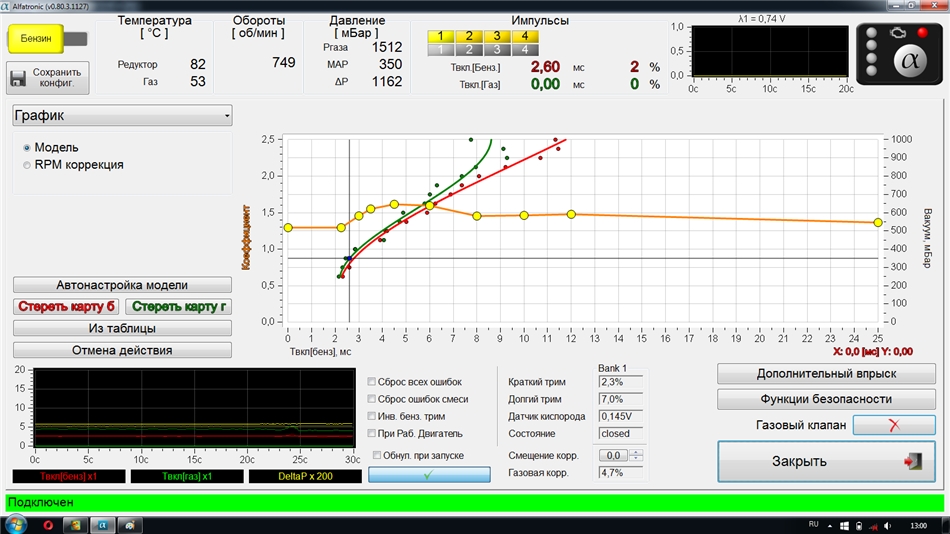This screenshot has width=950, height=534.
Task: Click the Windows Start orb
Action: [16, 524]
